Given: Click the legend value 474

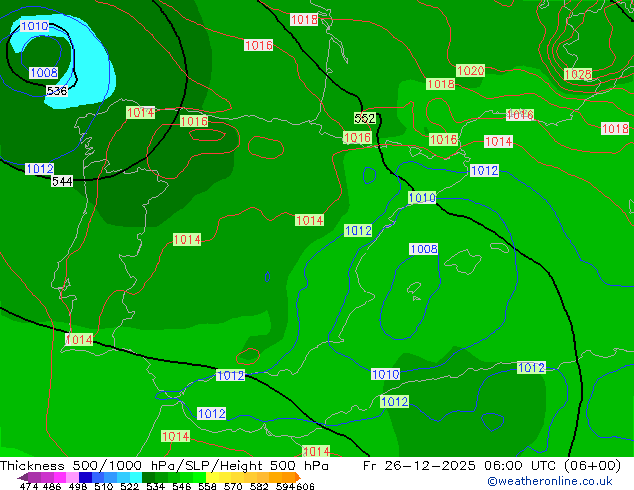Looking at the screenshot, I should (x=29, y=486).
